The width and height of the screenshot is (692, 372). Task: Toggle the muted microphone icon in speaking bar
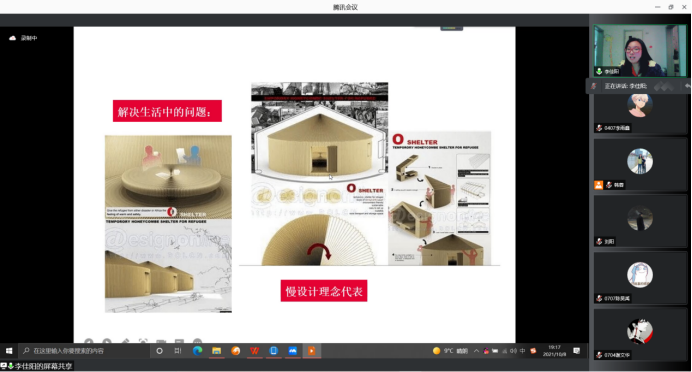pyautogui.click(x=594, y=86)
